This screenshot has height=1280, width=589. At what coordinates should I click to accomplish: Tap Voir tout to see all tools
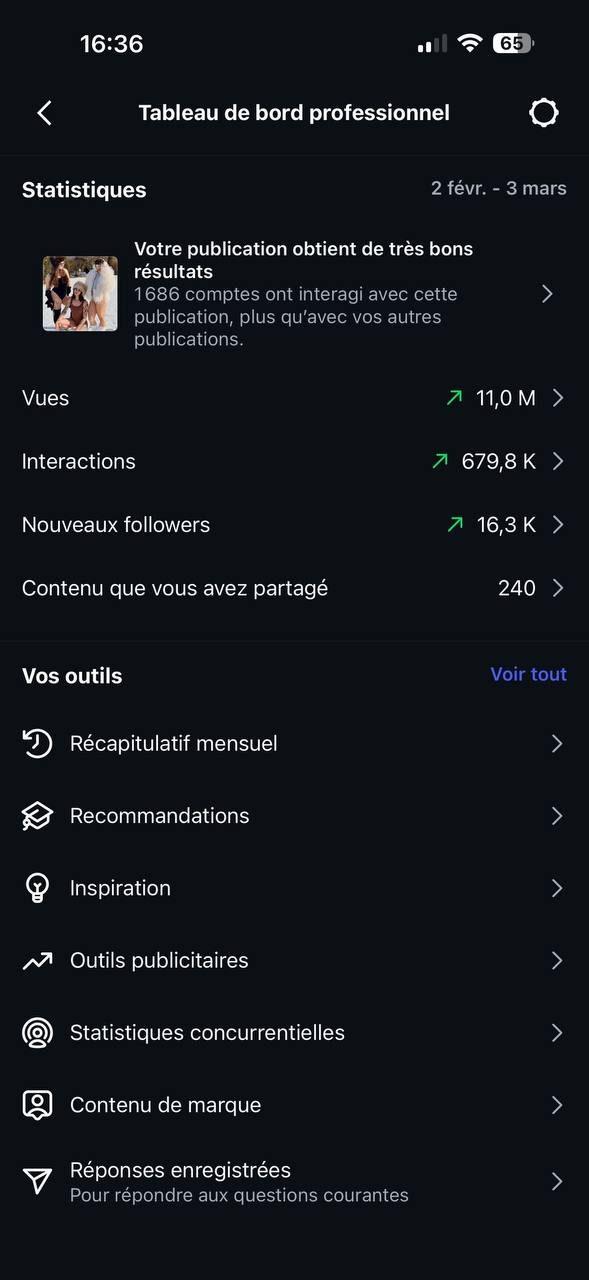pos(528,674)
